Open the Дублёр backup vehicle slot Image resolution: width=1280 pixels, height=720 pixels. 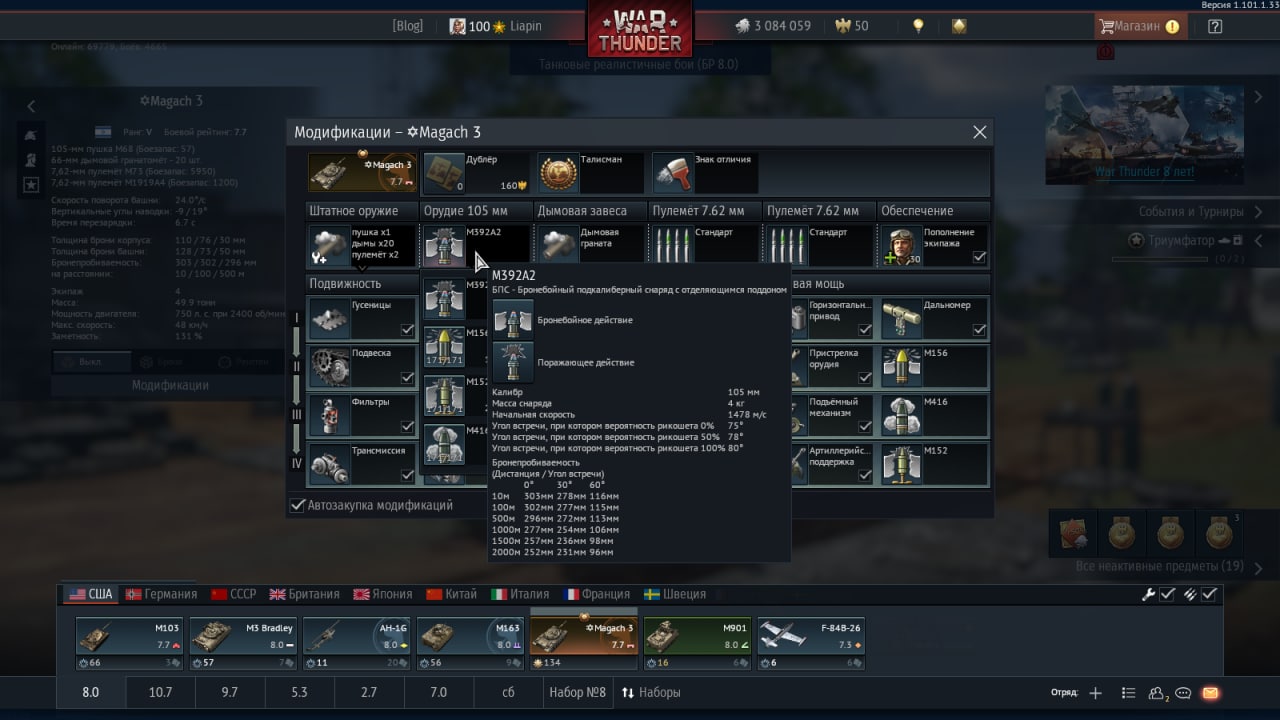click(475, 173)
